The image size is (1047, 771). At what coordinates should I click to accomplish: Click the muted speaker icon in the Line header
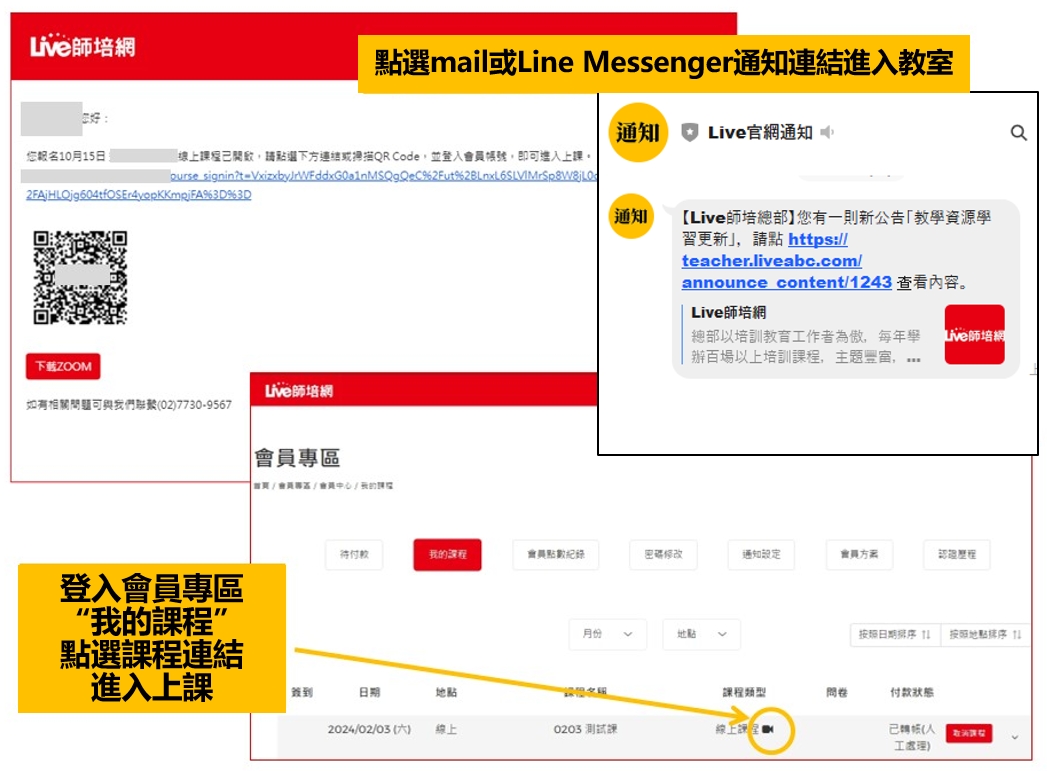[827, 132]
